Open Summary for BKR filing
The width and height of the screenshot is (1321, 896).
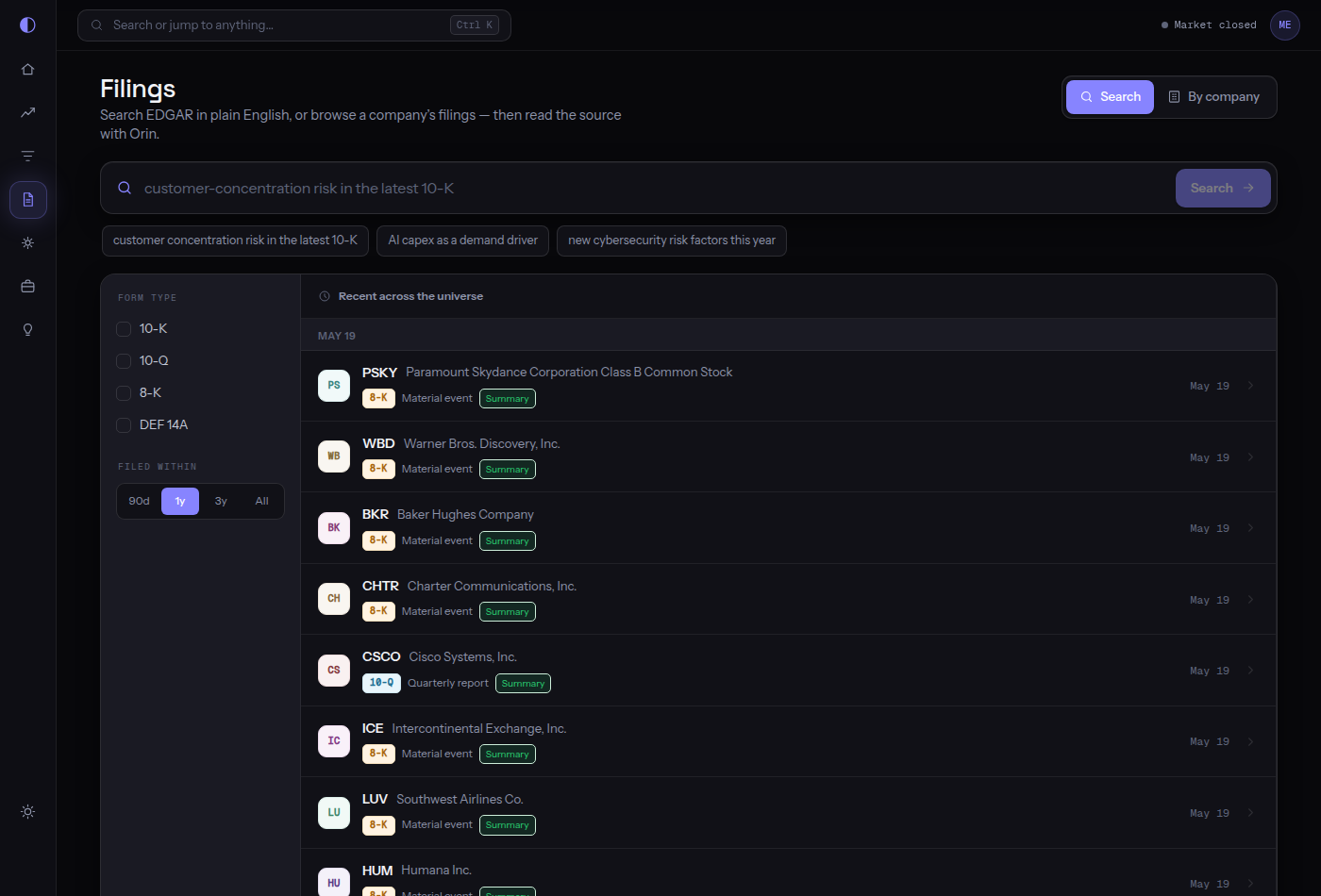pyautogui.click(x=508, y=541)
